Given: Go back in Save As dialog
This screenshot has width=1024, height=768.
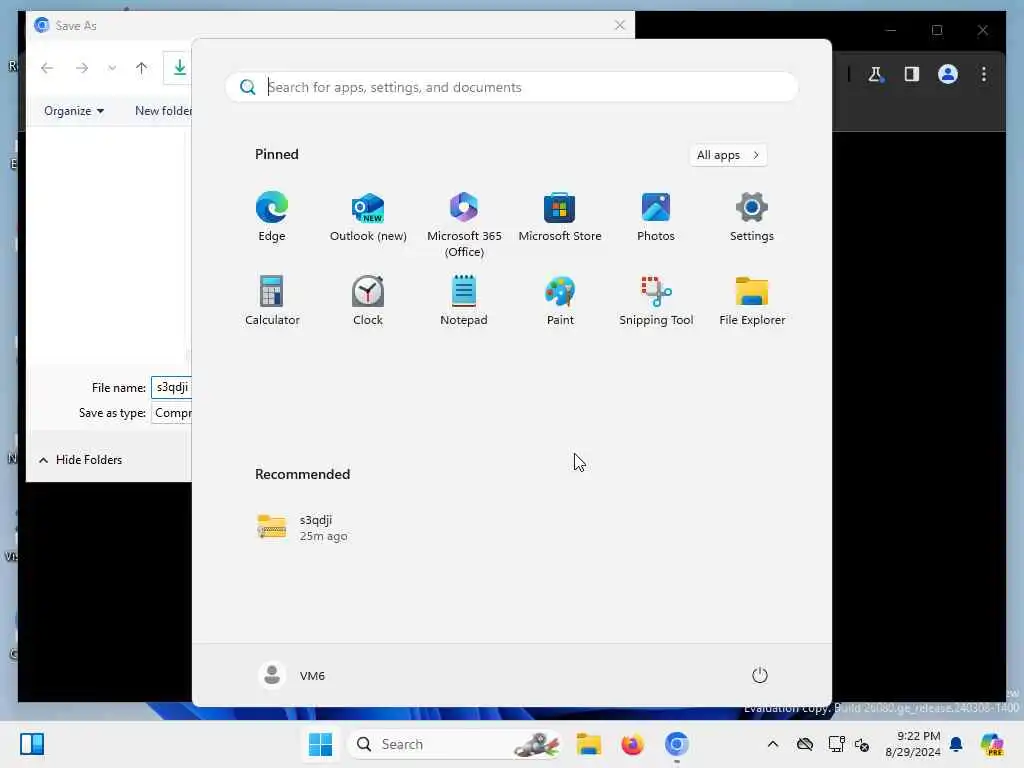Looking at the screenshot, I should 47,68.
